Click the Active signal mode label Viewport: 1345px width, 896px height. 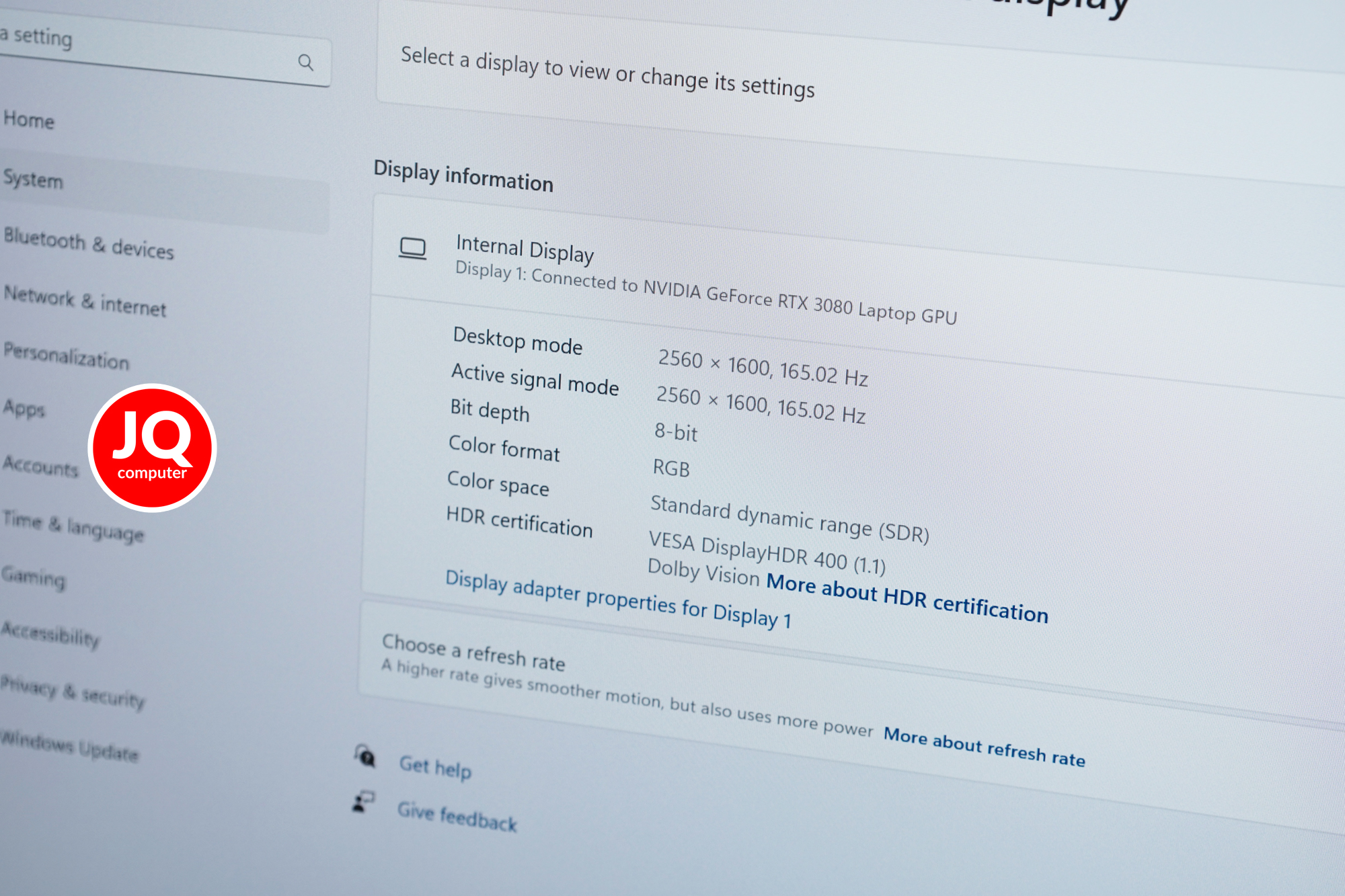[535, 379]
